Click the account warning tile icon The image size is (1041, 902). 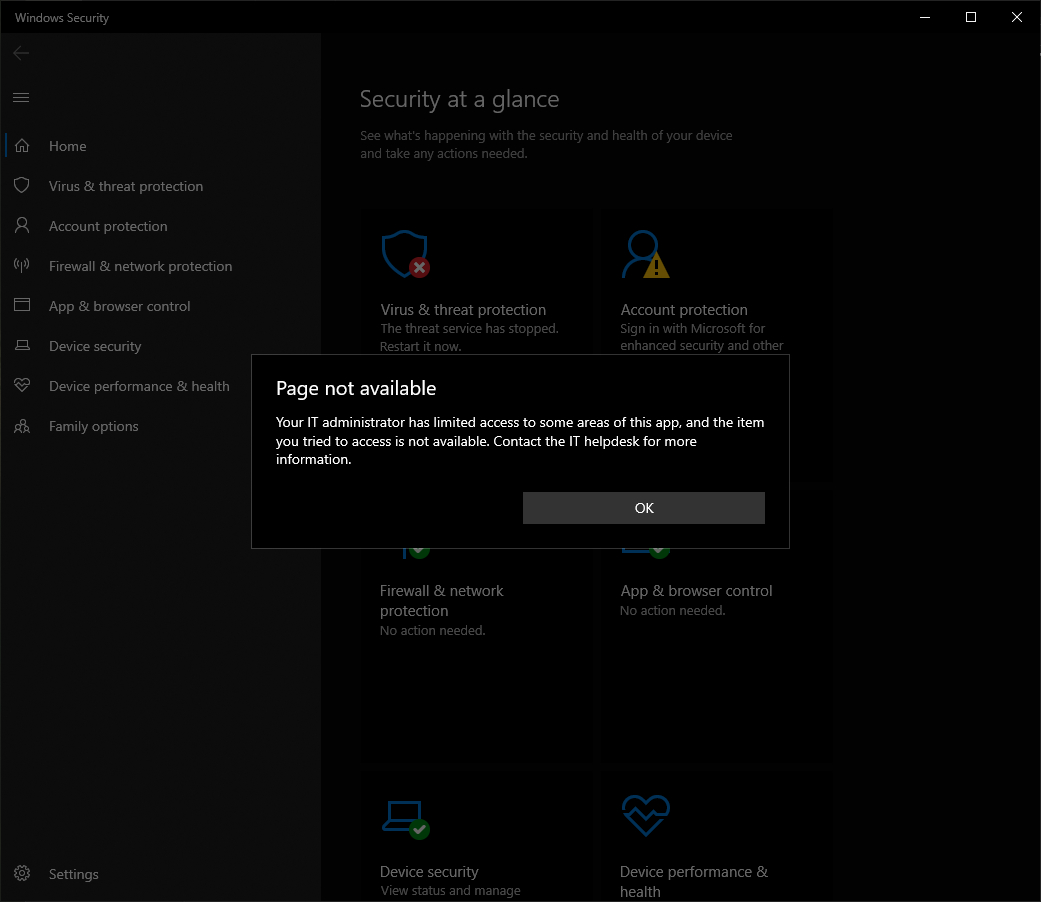pyautogui.click(x=645, y=254)
